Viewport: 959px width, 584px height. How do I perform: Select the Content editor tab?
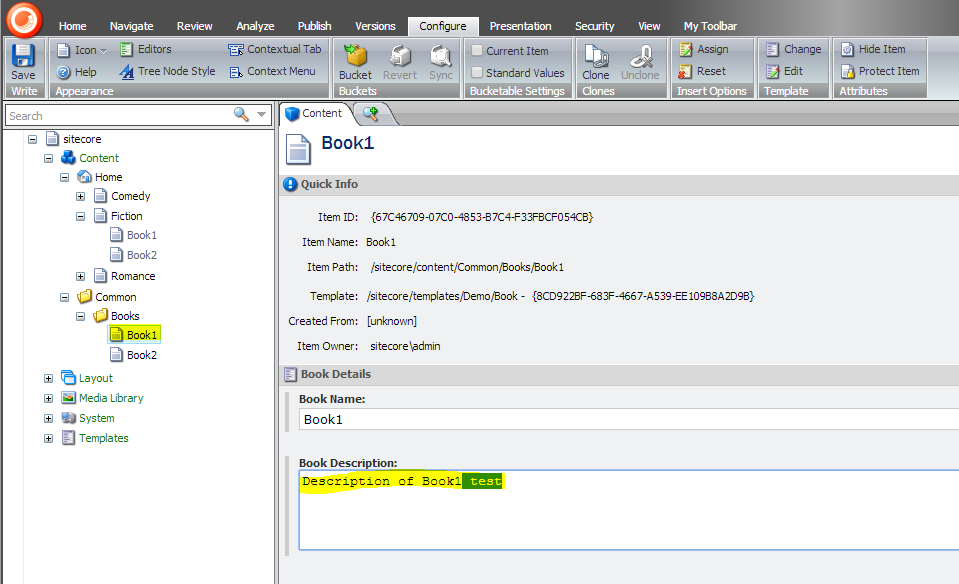click(x=314, y=113)
